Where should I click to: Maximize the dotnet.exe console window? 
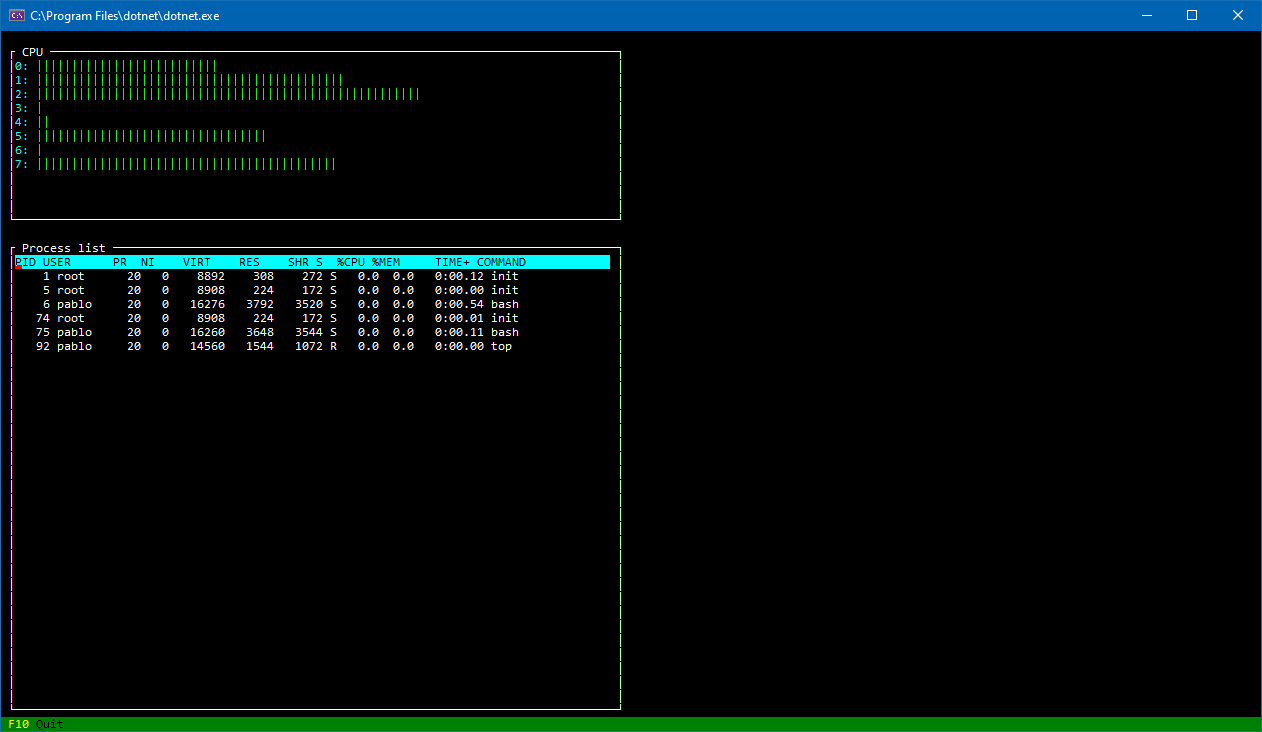pos(1192,15)
